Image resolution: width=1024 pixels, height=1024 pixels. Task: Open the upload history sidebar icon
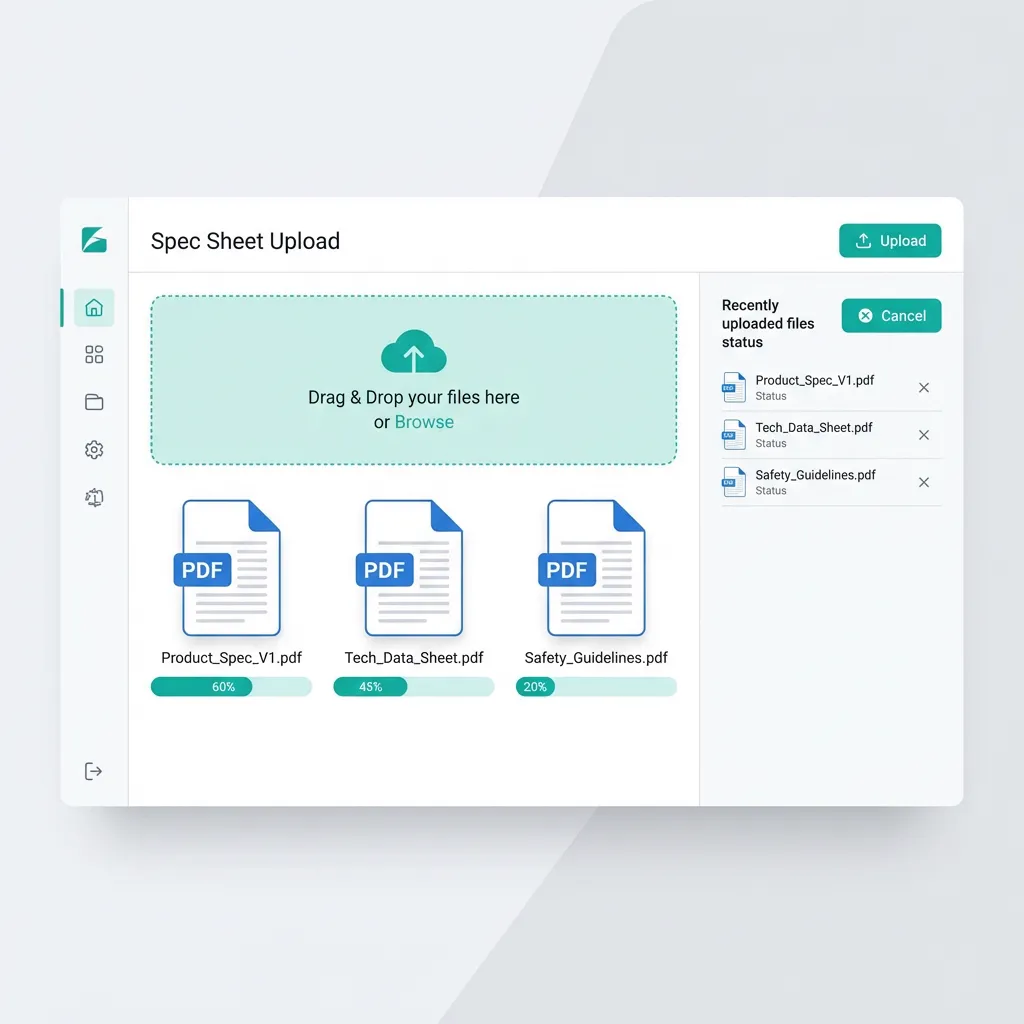click(93, 497)
